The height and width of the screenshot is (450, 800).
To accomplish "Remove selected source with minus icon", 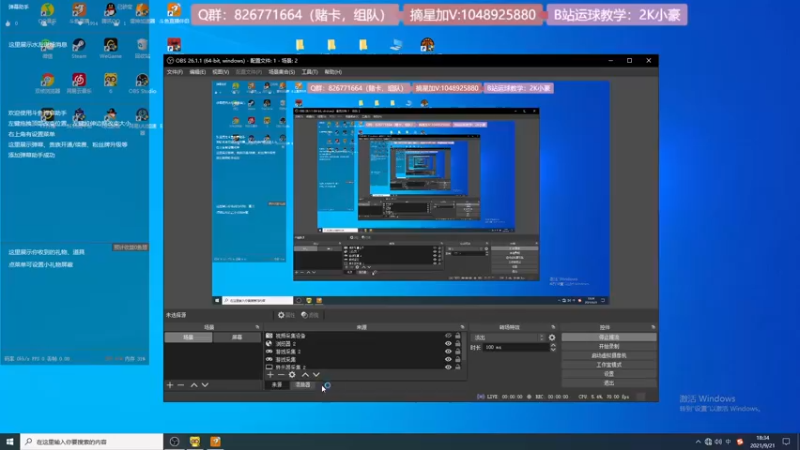I will tap(281, 374).
